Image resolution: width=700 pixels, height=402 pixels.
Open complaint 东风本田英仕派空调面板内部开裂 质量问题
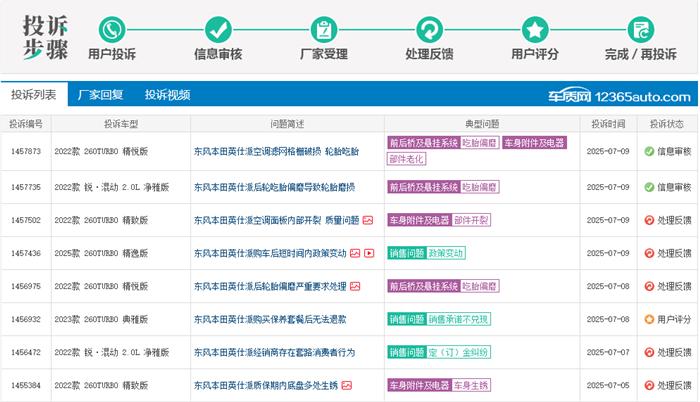click(x=276, y=220)
